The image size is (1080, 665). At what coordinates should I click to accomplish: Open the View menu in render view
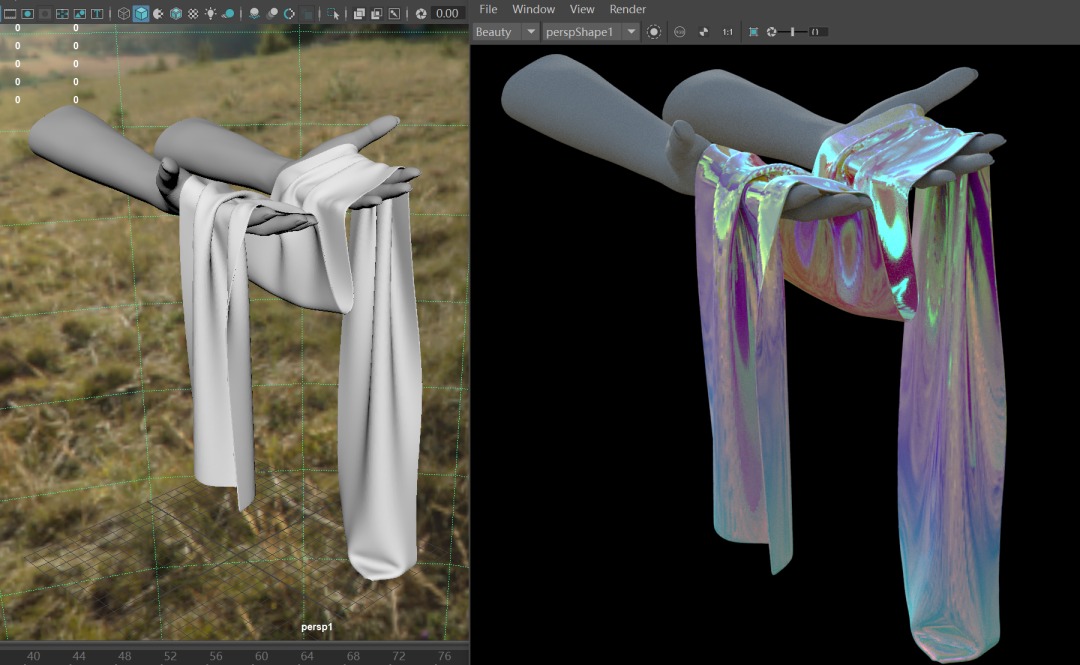(x=582, y=9)
